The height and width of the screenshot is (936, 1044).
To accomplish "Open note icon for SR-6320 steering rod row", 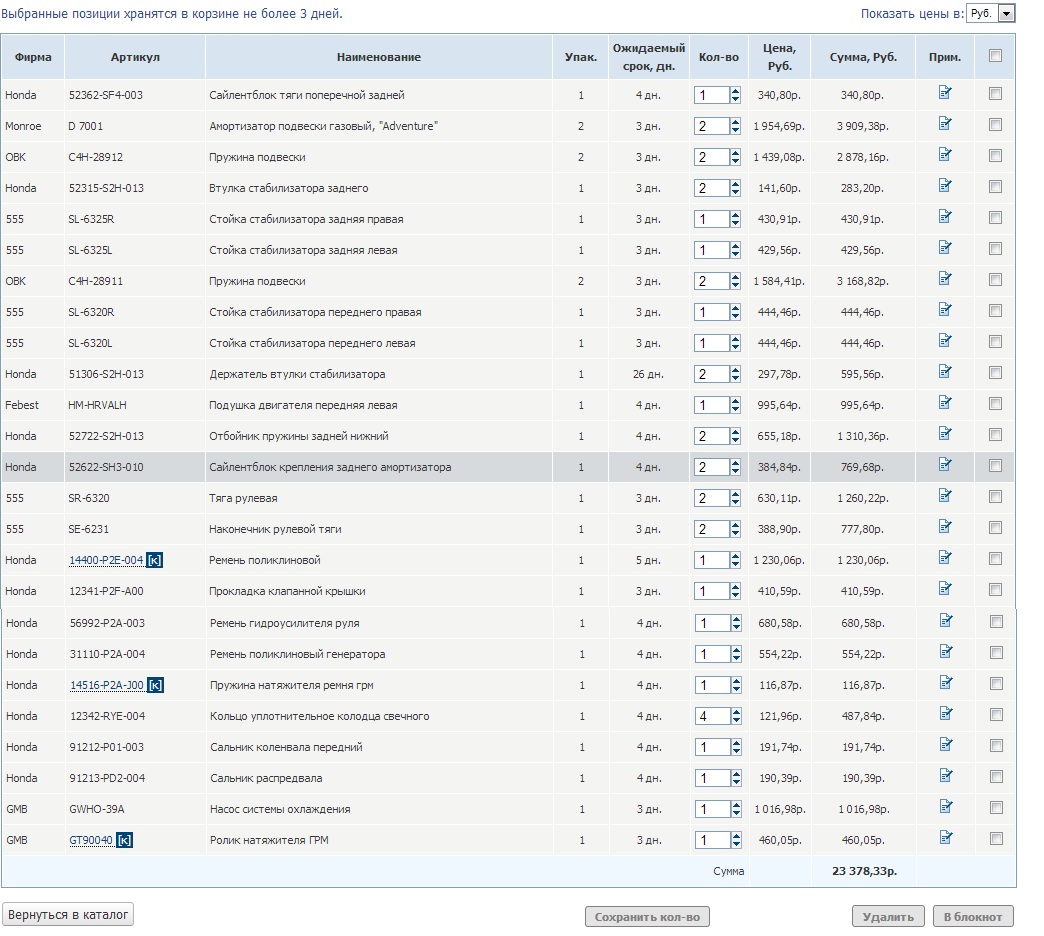I will click(x=945, y=497).
